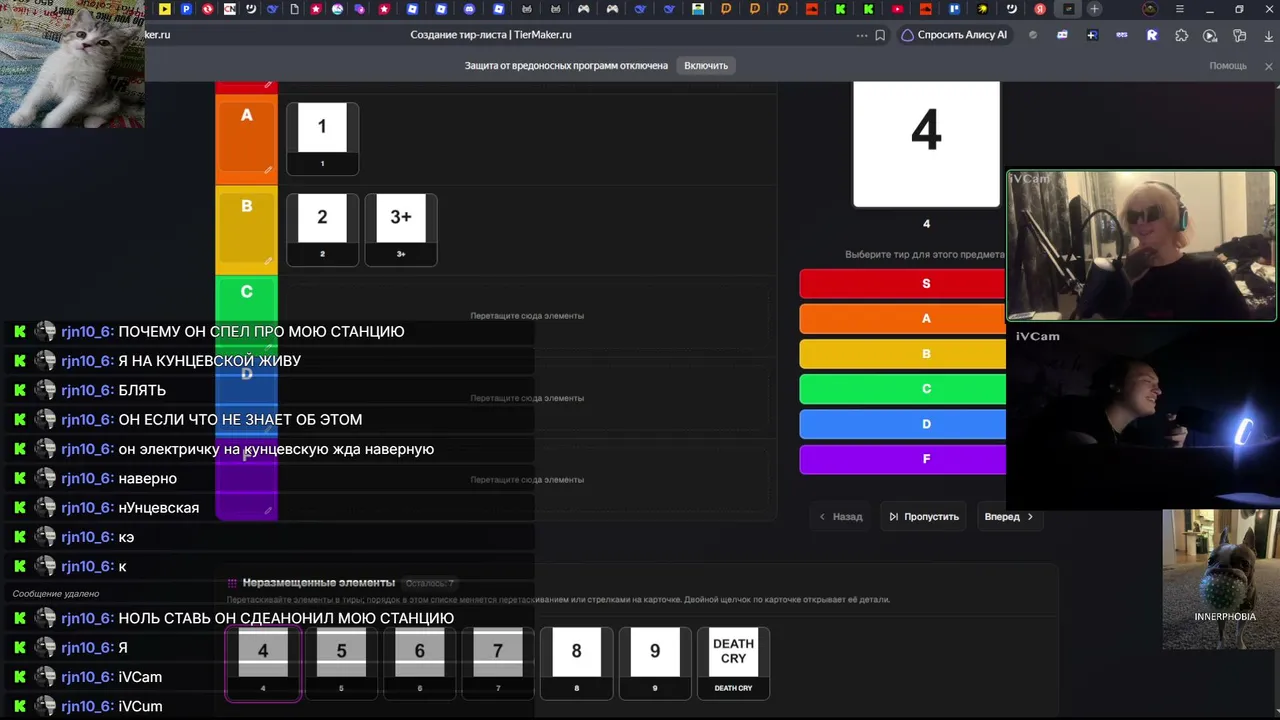Click the large preview card showing 4

point(926,144)
